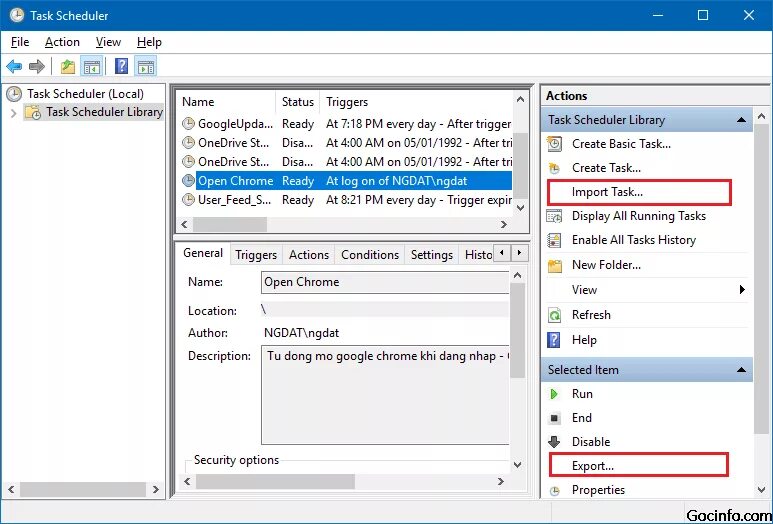The height and width of the screenshot is (524, 773).
Task: Toggle the Show/Hide Action Pane toolbar icon
Action: point(145,67)
